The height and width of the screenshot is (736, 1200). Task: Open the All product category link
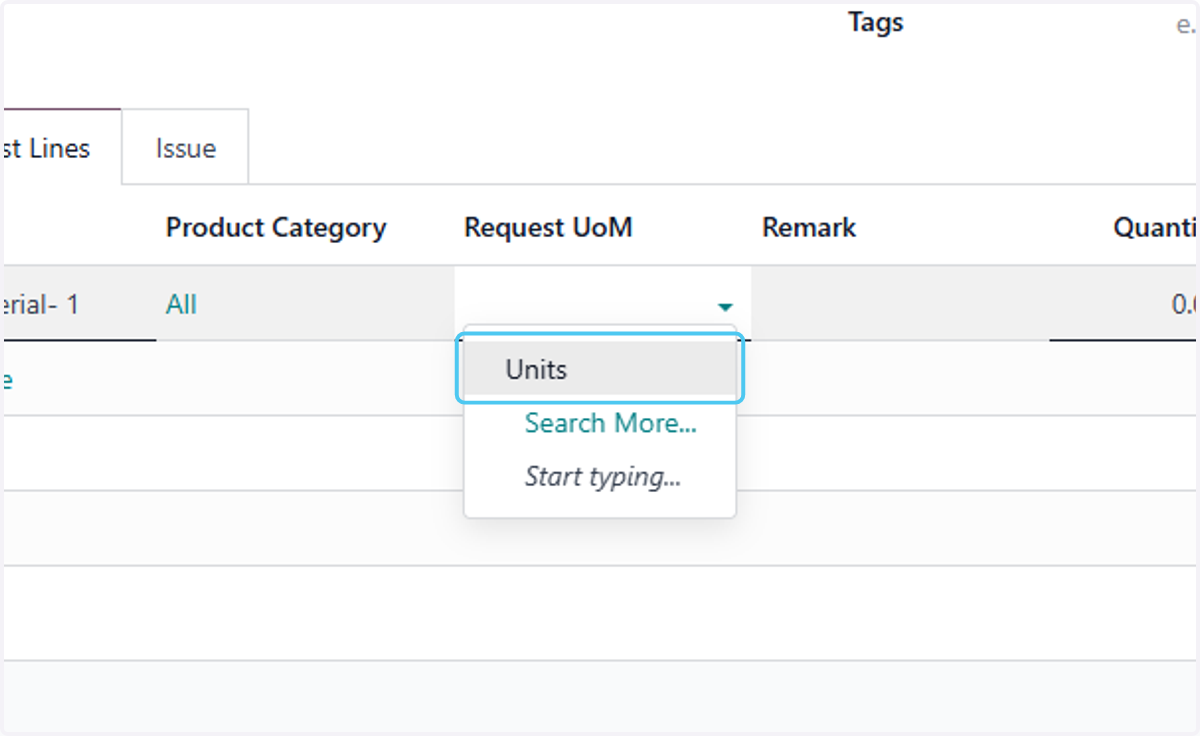181,304
